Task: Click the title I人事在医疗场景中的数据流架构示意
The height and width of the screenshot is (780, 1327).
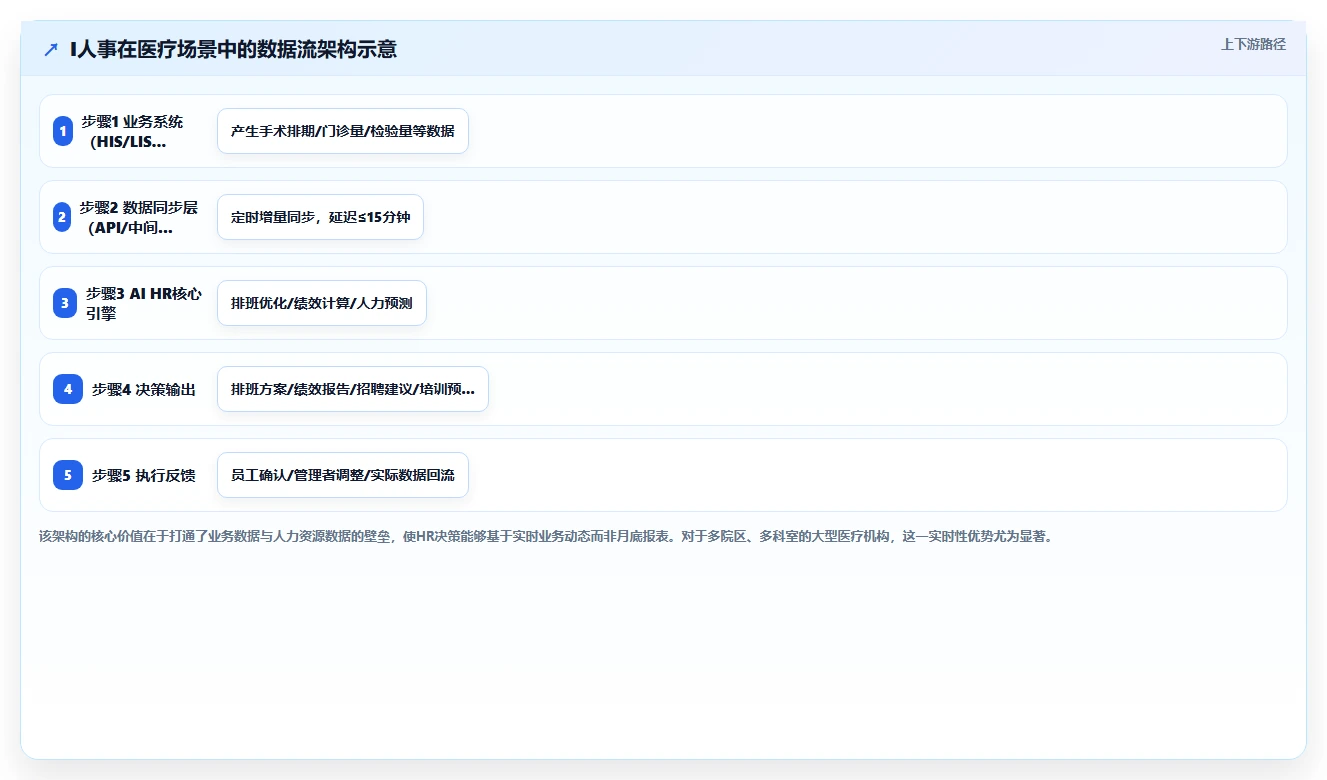Action: click(x=233, y=49)
